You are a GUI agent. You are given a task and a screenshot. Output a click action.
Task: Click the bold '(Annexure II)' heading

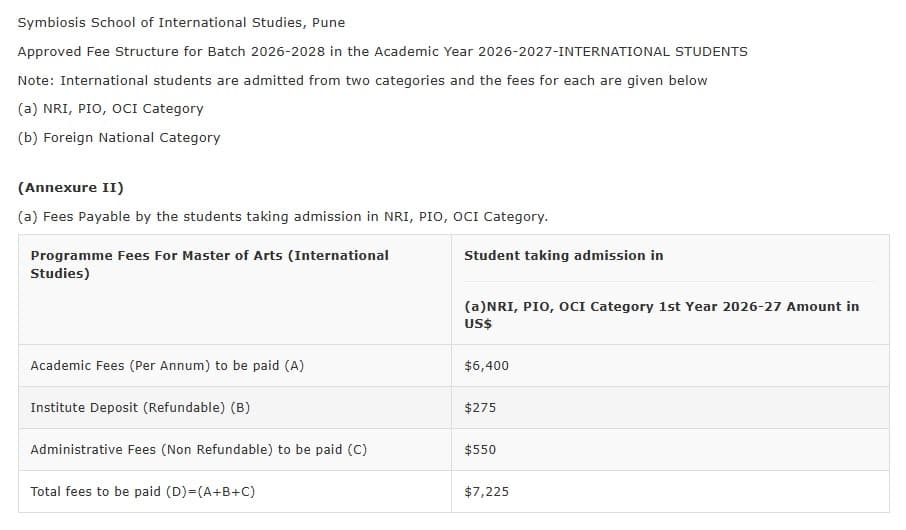[71, 187]
